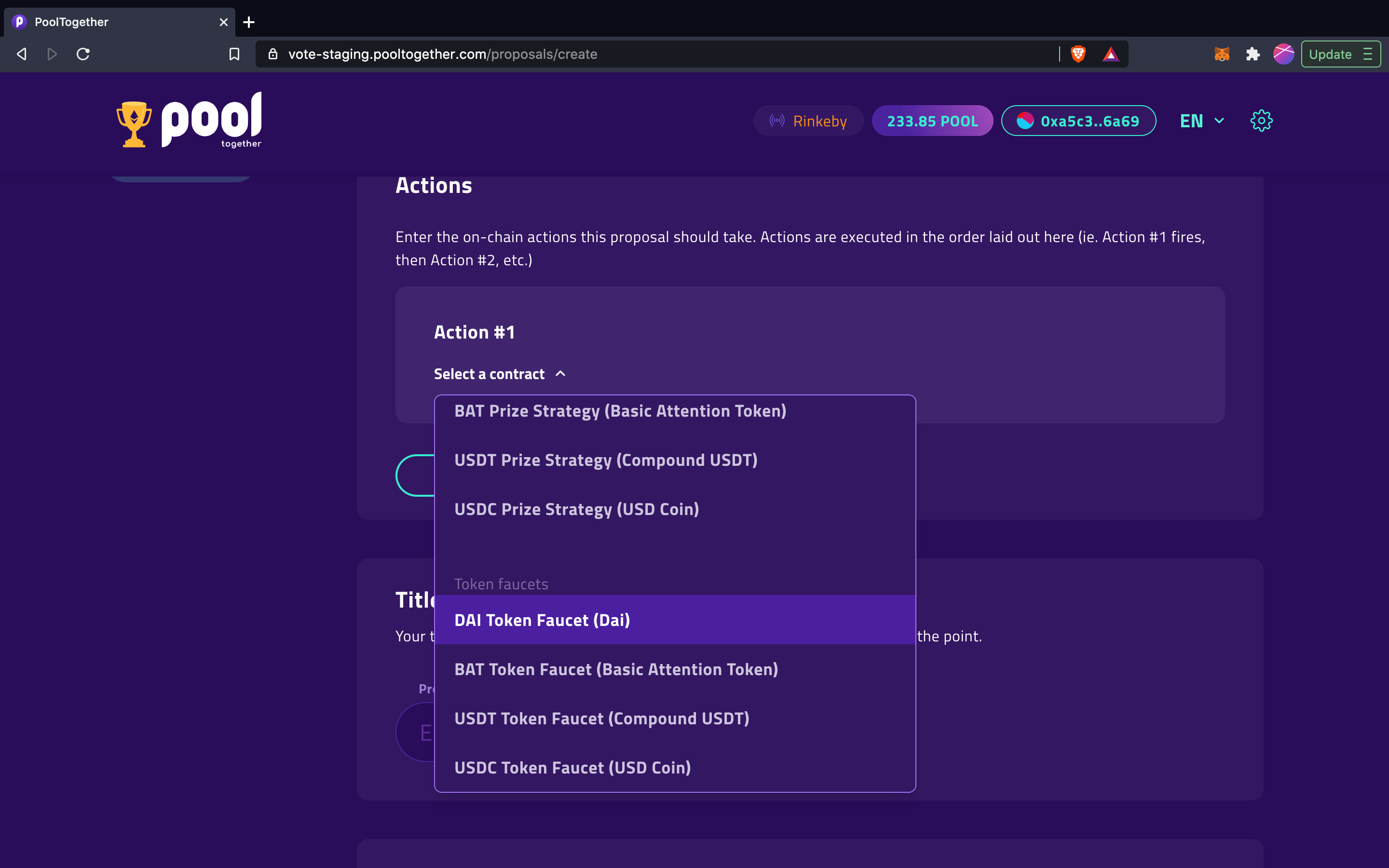
Task: Choose BAT Prize Strategy (Basic Attention Token)
Action: [675, 411]
